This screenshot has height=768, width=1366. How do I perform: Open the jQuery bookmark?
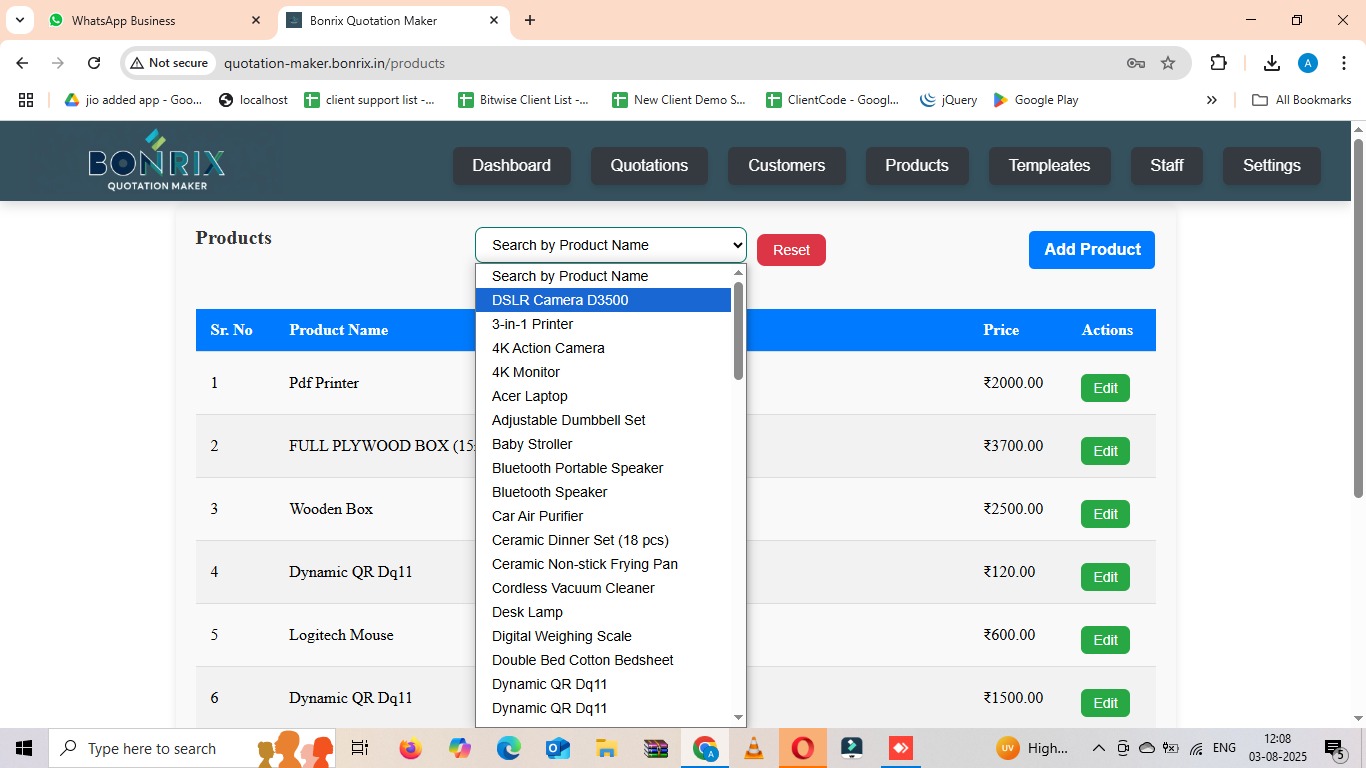pos(948,100)
